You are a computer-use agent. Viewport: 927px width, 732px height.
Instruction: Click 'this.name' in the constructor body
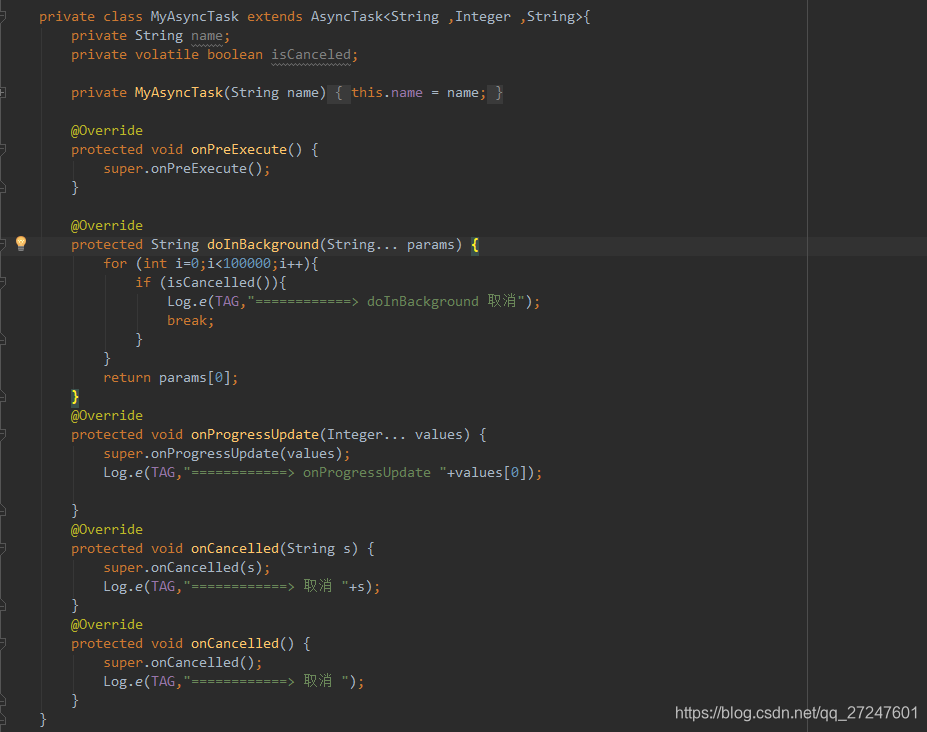(x=387, y=93)
